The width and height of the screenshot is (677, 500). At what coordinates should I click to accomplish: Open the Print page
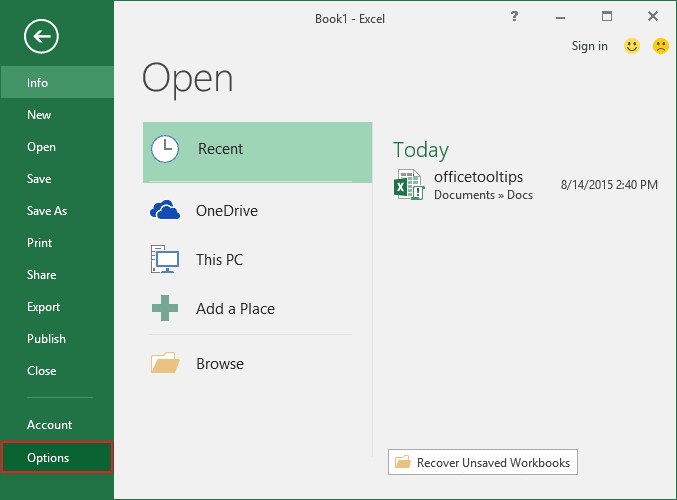click(40, 243)
